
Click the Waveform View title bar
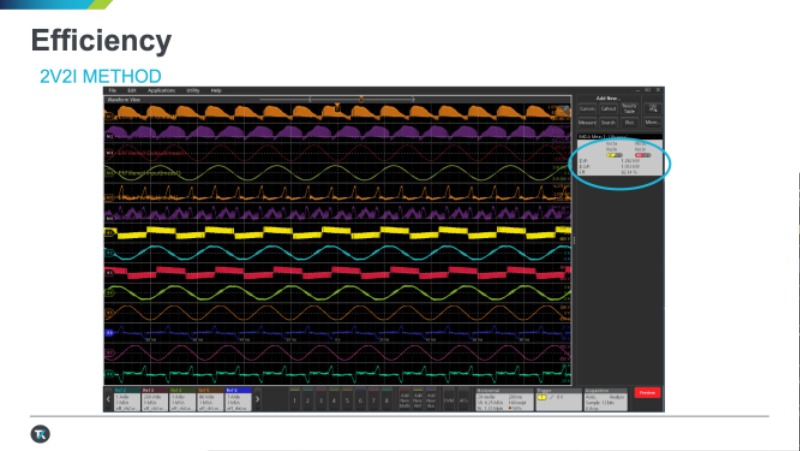[x=338, y=99]
